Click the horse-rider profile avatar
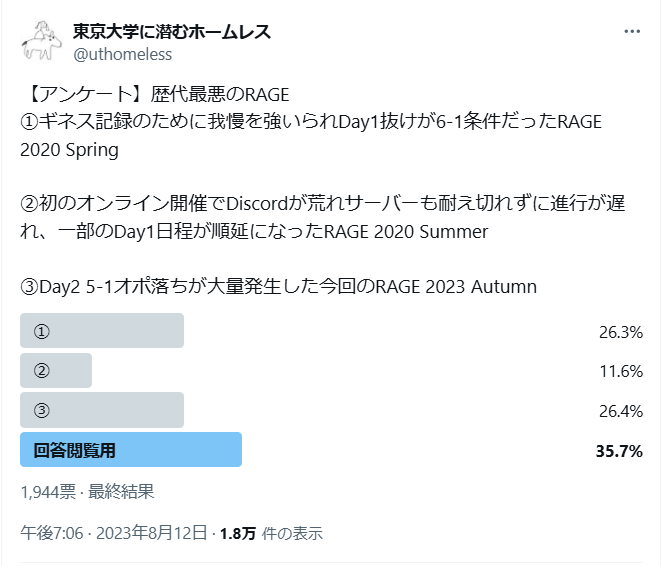Viewport: 664px width, 566px height. coord(42,41)
